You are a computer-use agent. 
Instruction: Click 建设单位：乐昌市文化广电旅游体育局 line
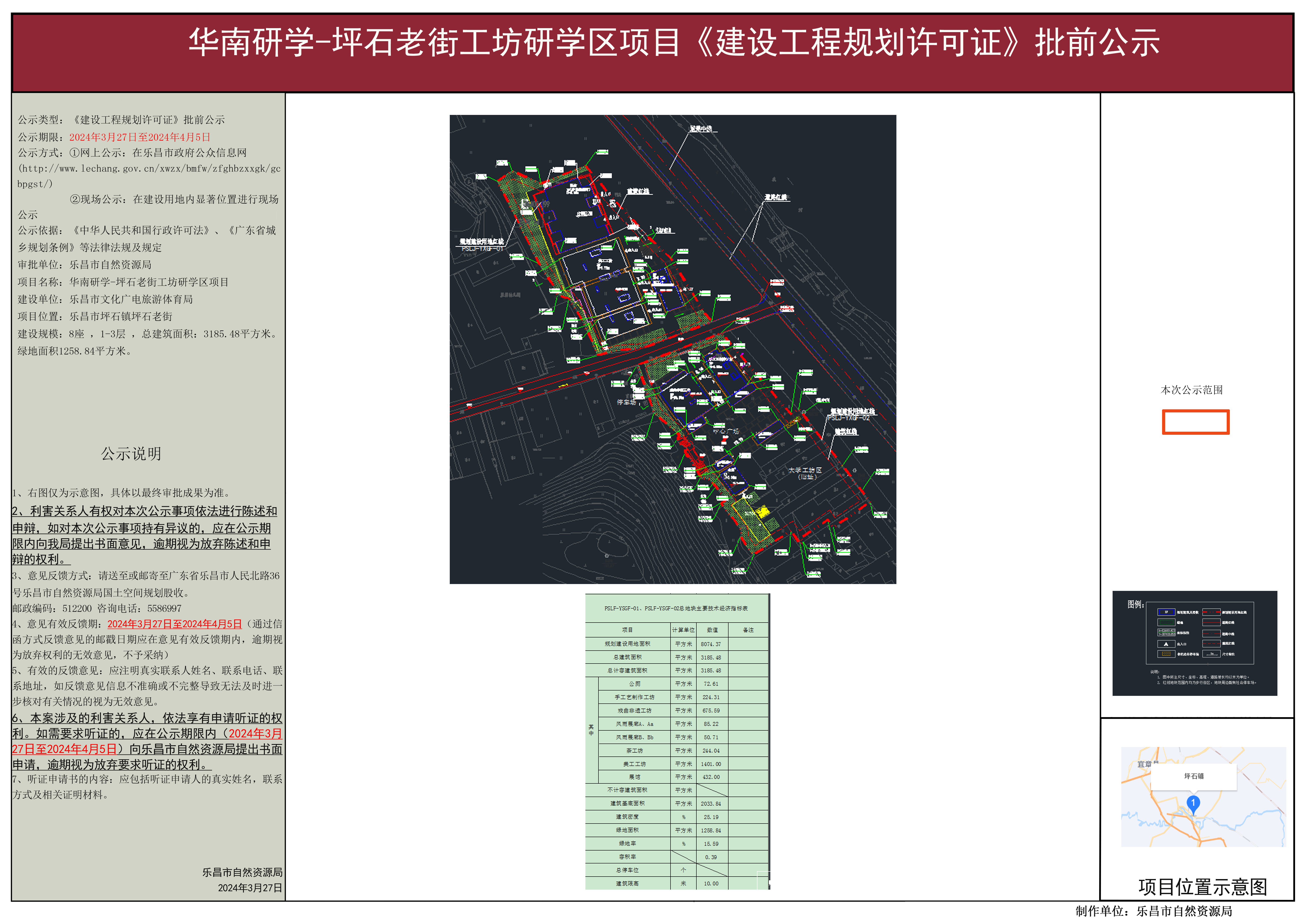pos(105,299)
